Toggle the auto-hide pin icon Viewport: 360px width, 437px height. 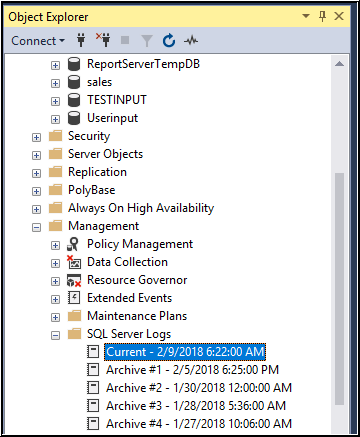pos(322,16)
